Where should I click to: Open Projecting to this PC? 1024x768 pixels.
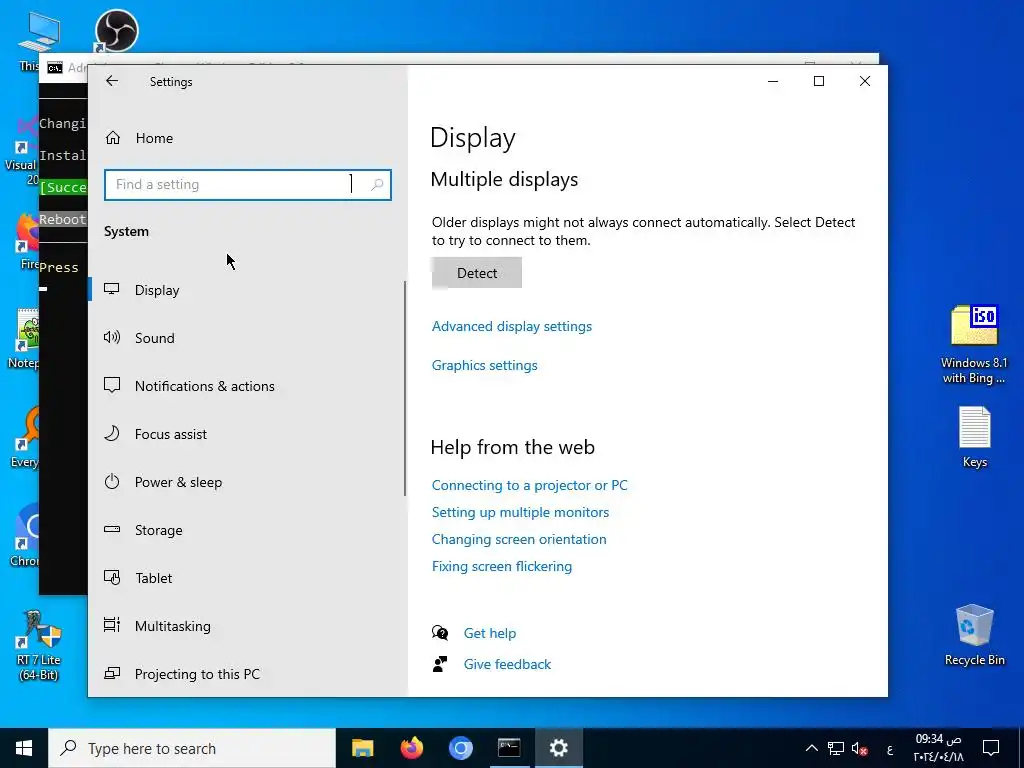click(197, 674)
